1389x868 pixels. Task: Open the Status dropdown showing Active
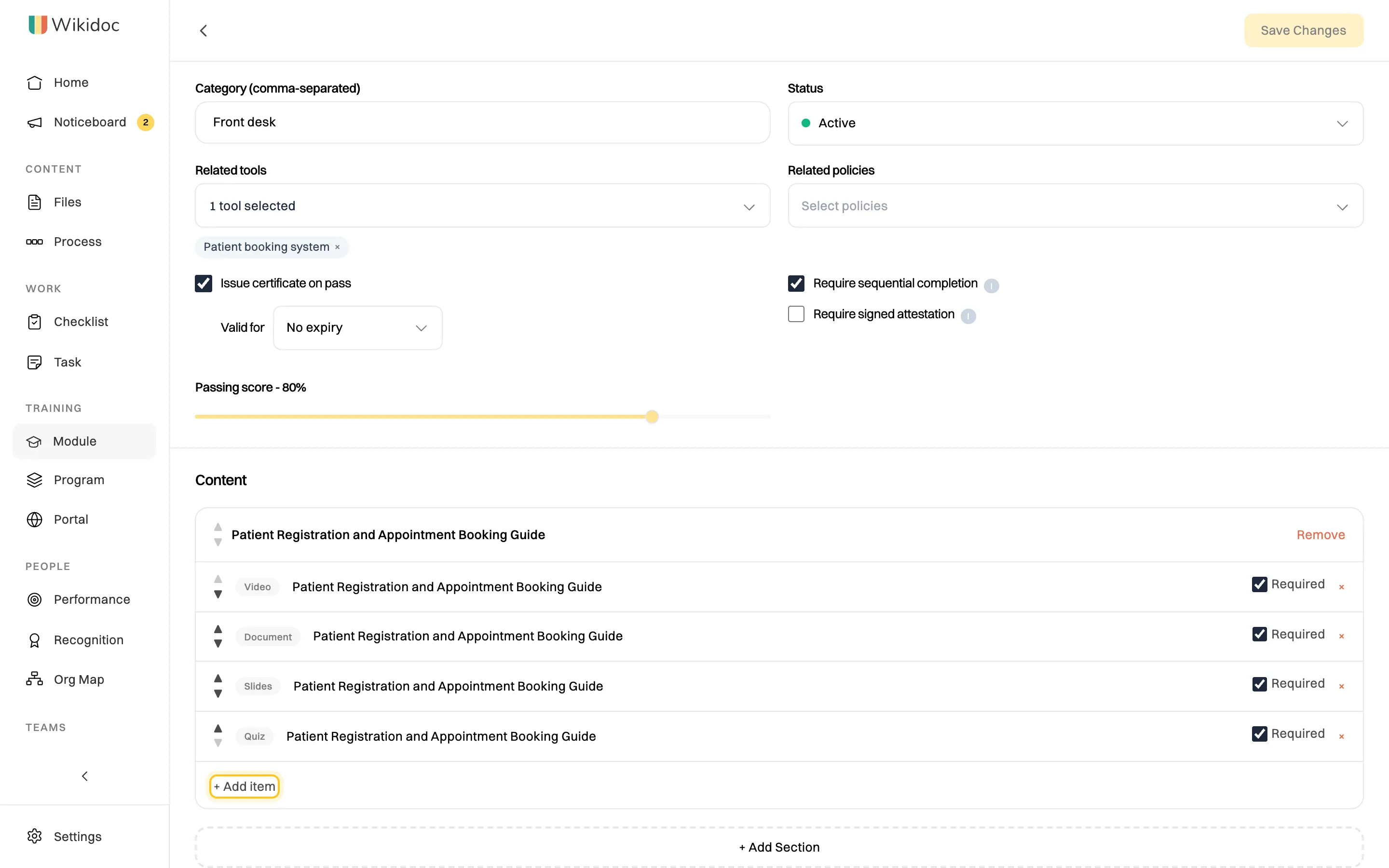pyautogui.click(x=1076, y=123)
